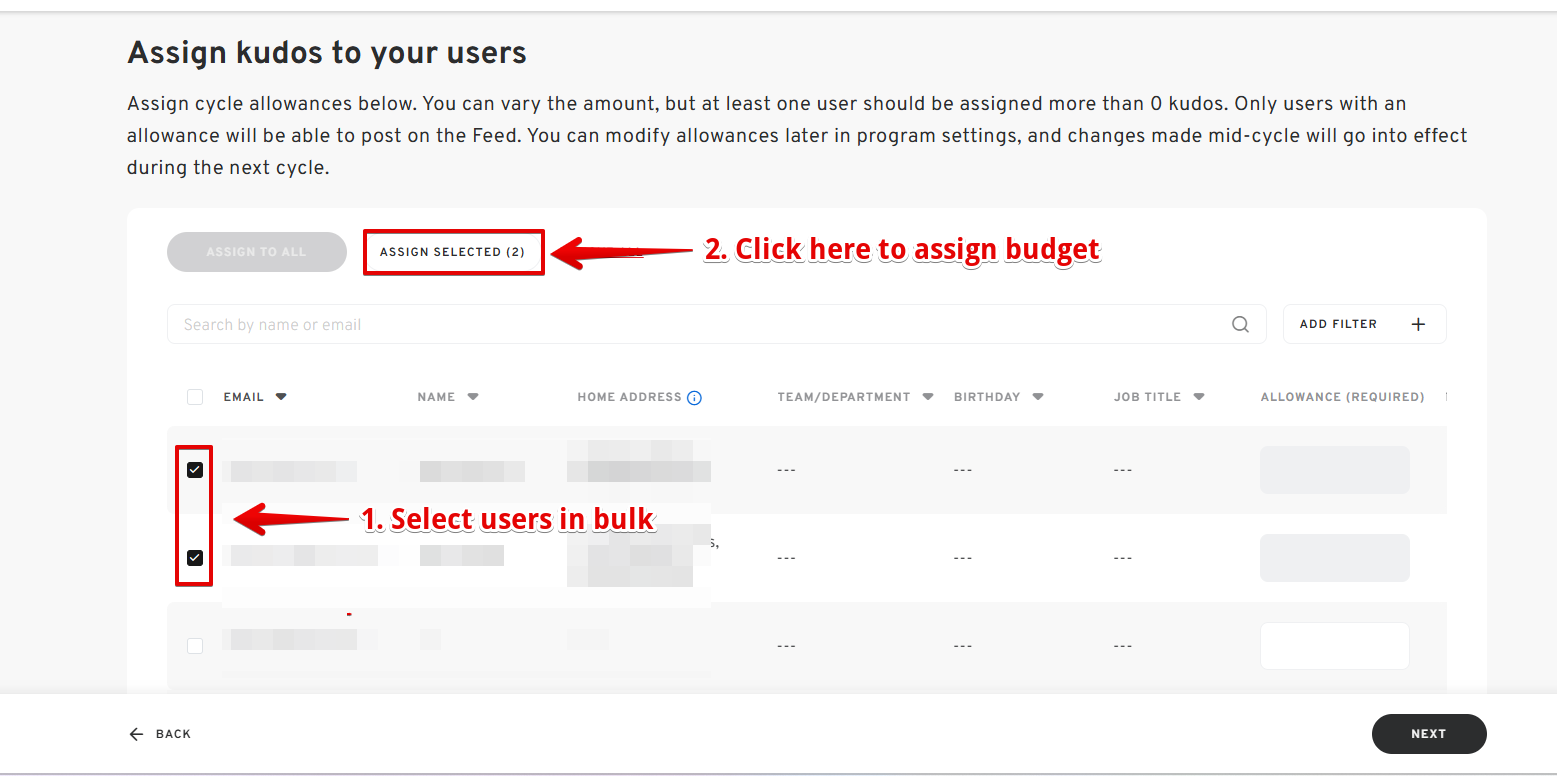Click the back arrow icon

(136, 734)
